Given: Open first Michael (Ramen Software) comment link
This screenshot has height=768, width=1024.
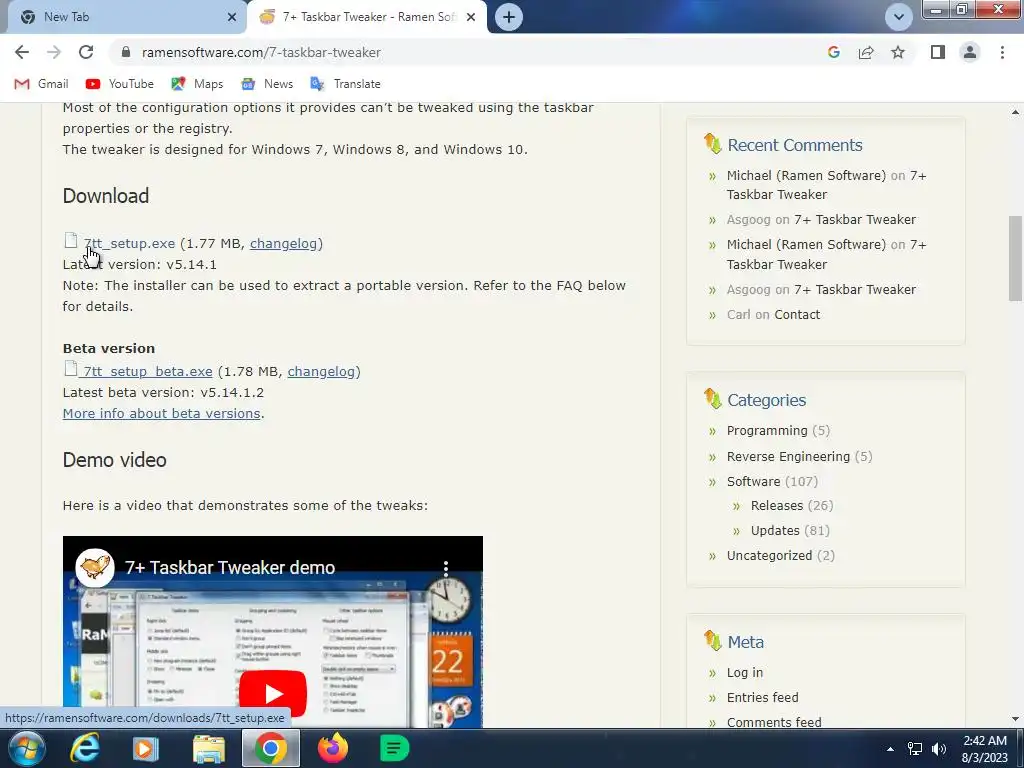Looking at the screenshot, I should [x=806, y=175].
